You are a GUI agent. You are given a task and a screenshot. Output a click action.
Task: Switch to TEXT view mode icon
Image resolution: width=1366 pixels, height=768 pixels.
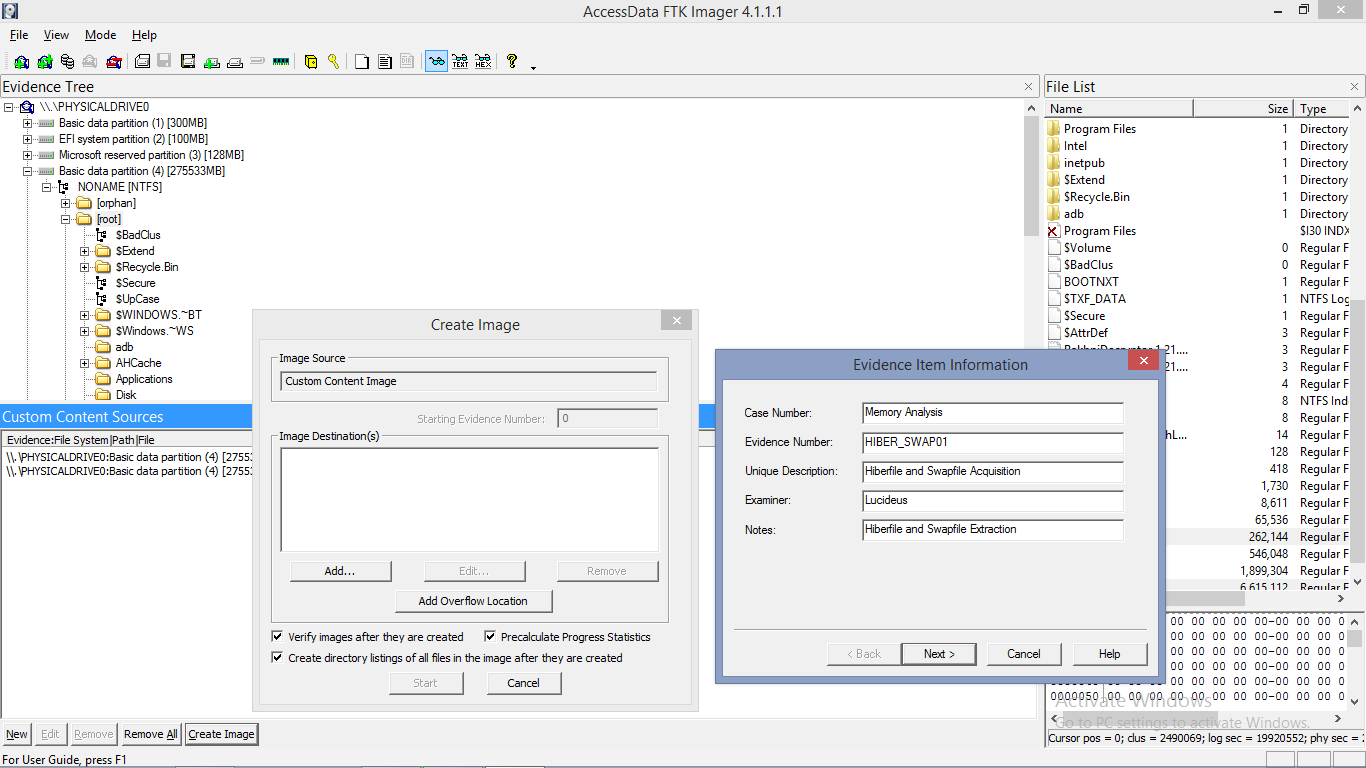460,61
